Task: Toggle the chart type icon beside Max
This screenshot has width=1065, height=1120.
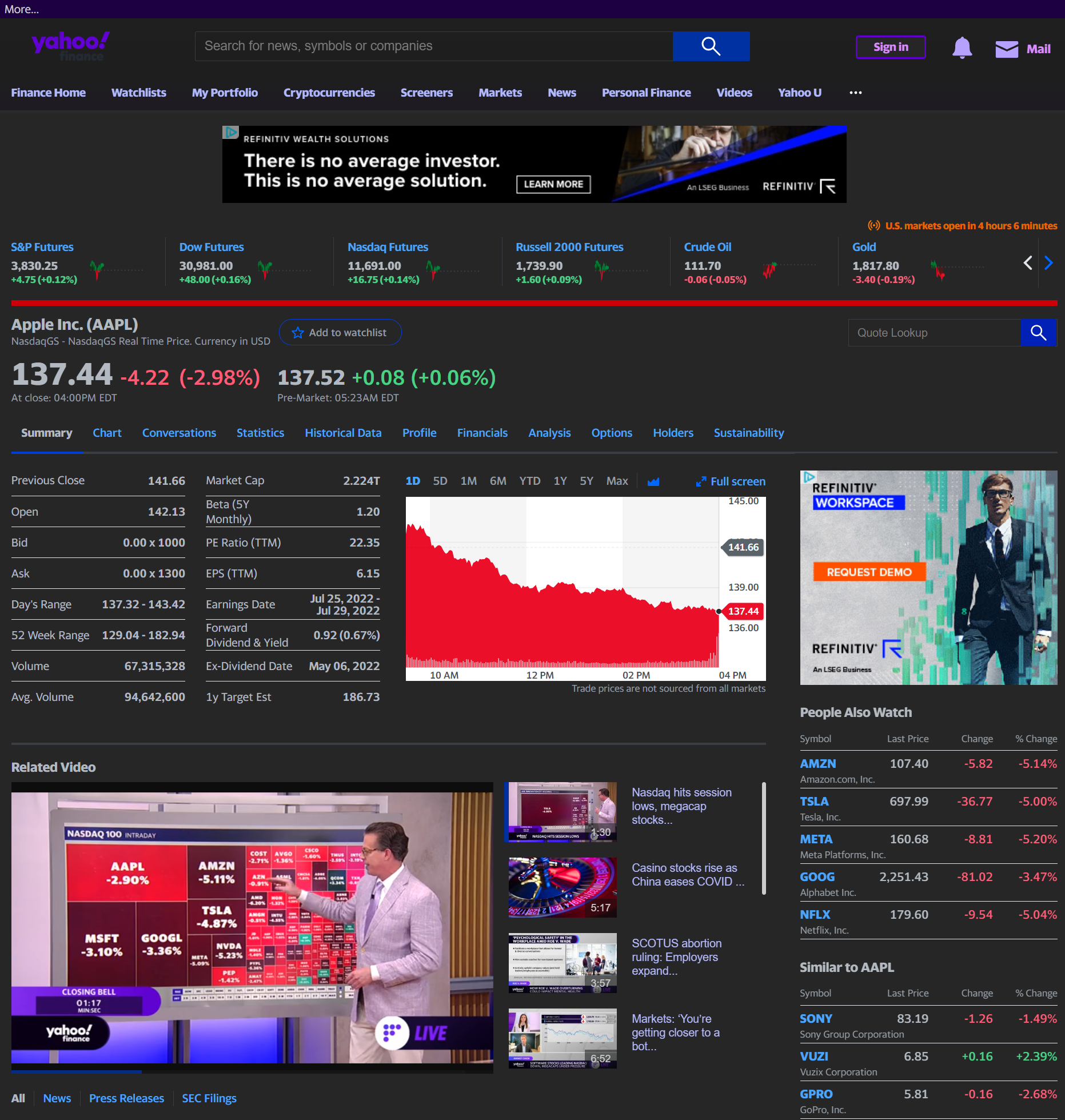Action: tap(653, 481)
